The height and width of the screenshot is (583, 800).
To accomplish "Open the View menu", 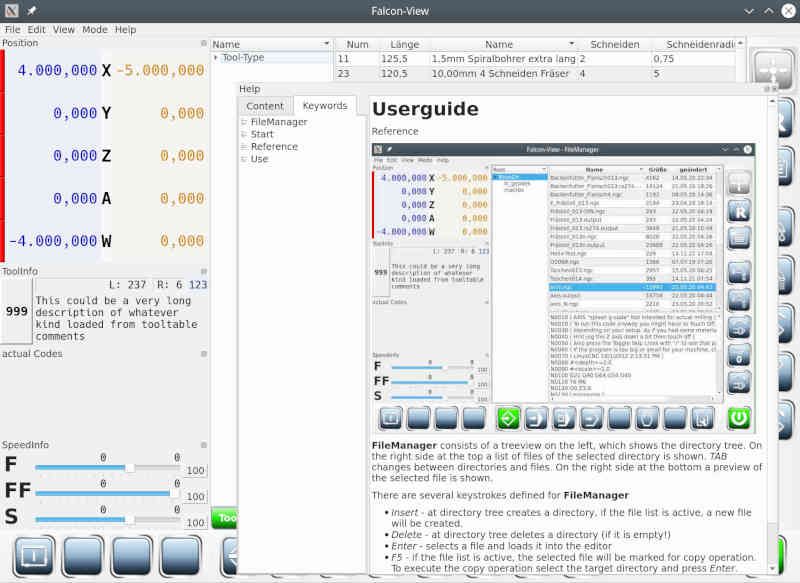I will pyautogui.click(x=64, y=30).
